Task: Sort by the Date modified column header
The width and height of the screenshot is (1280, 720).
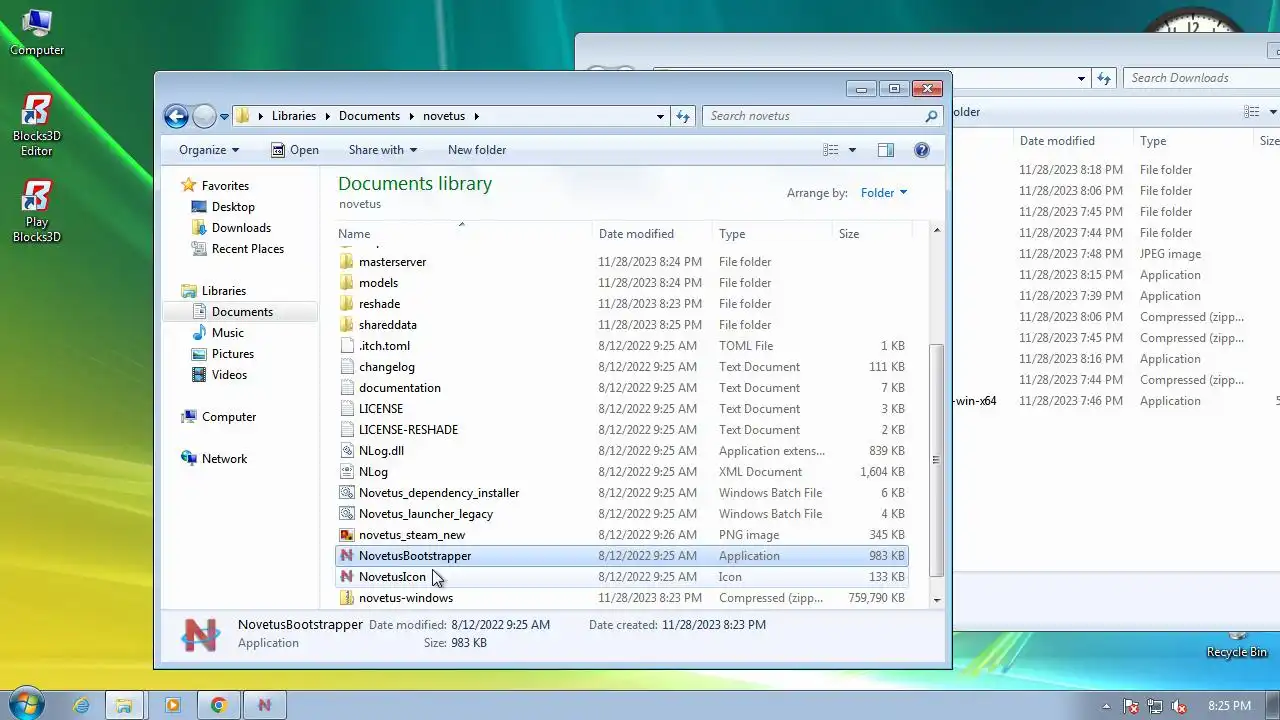Action: point(652,234)
